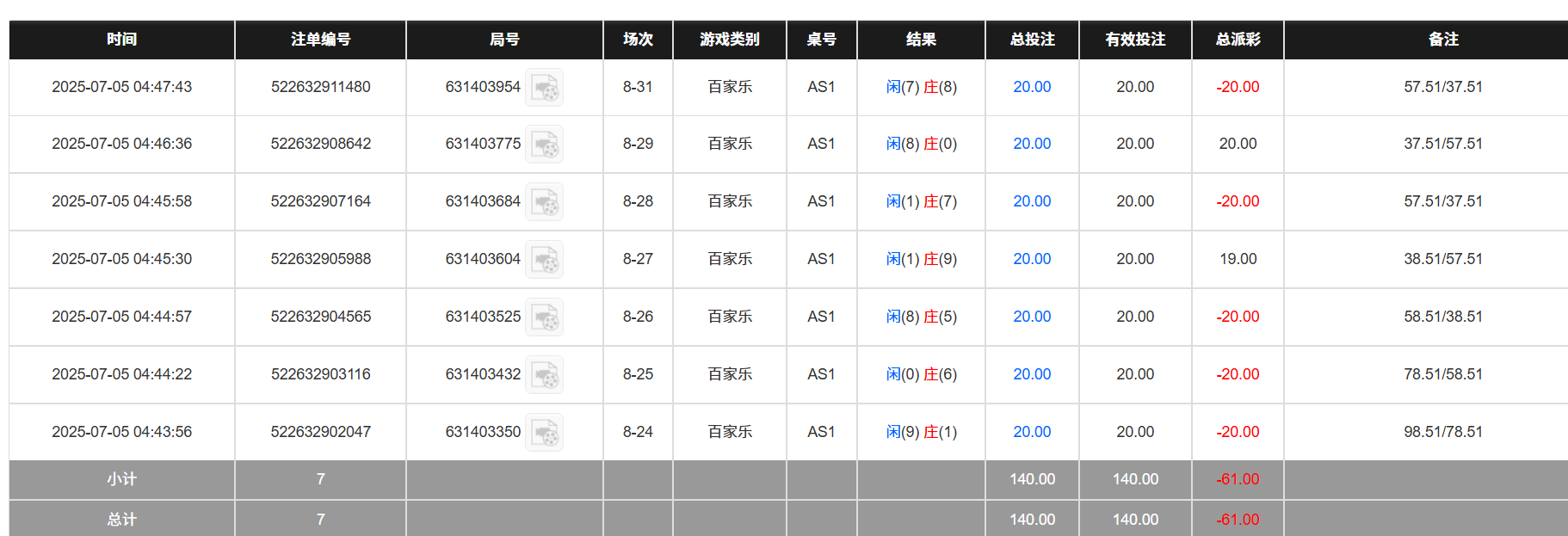Select the 总派彩 column header
This screenshot has height=536, width=1568.
tap(1237, 40)
